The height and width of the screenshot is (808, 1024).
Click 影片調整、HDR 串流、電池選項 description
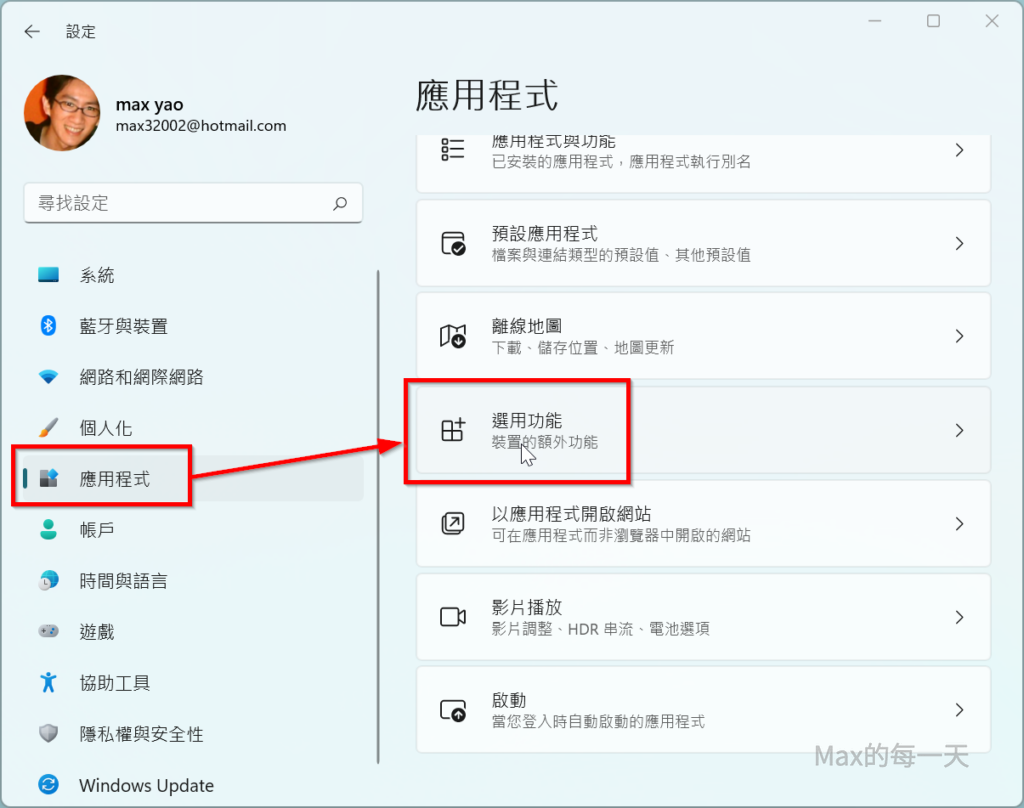tap(600, 629)
